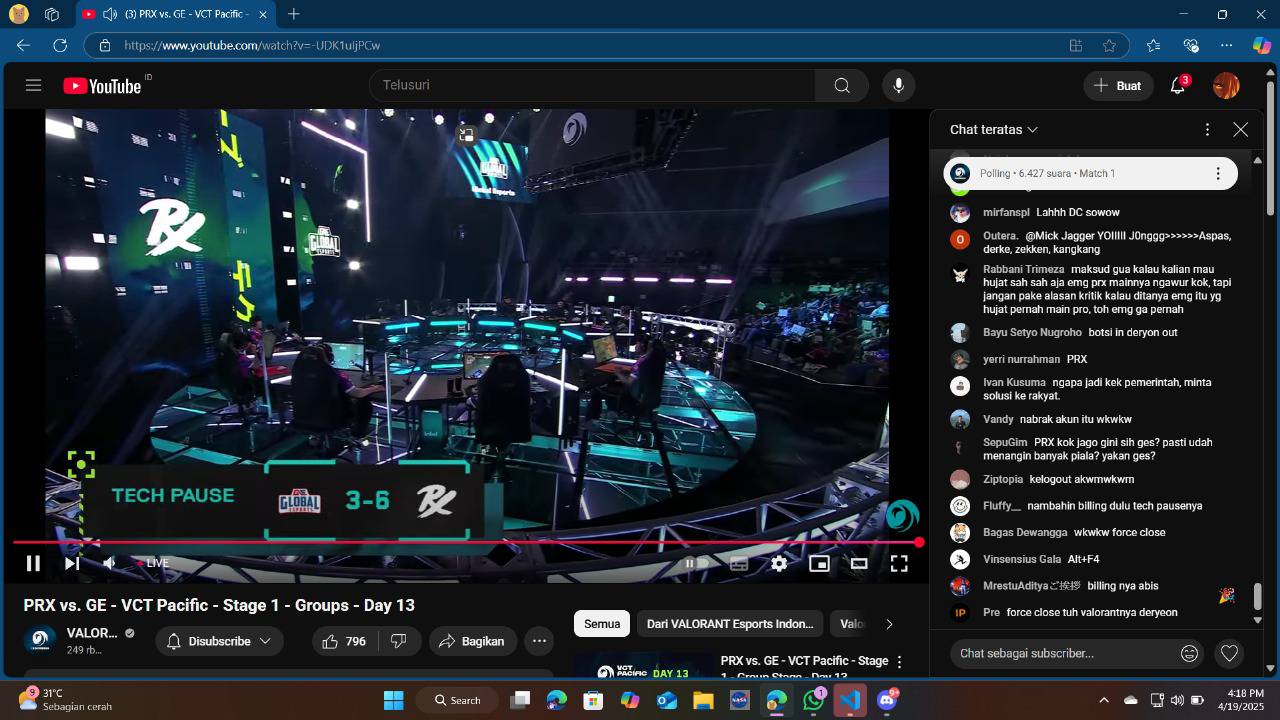
Task: Switch to theater mode
Action: point(859,563)
